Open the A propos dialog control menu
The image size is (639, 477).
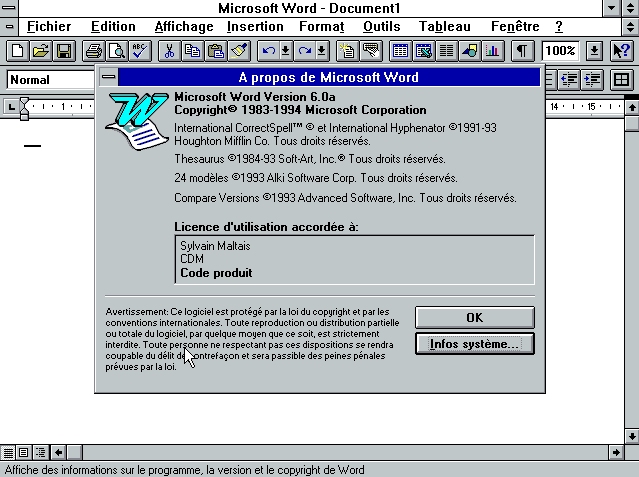pos(108,77)
